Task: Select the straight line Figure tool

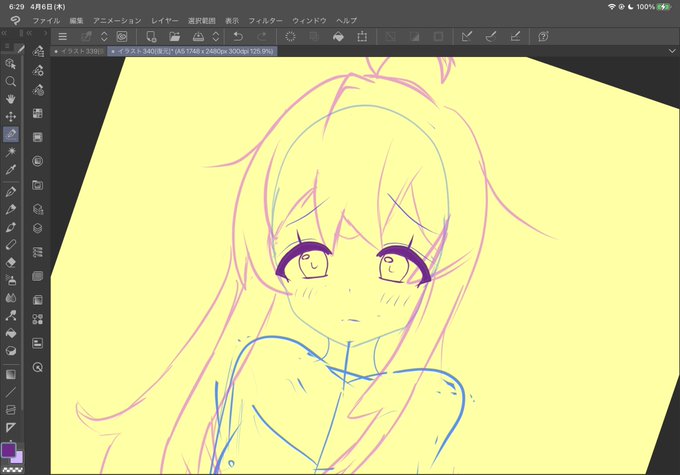Action: (11, 392)
